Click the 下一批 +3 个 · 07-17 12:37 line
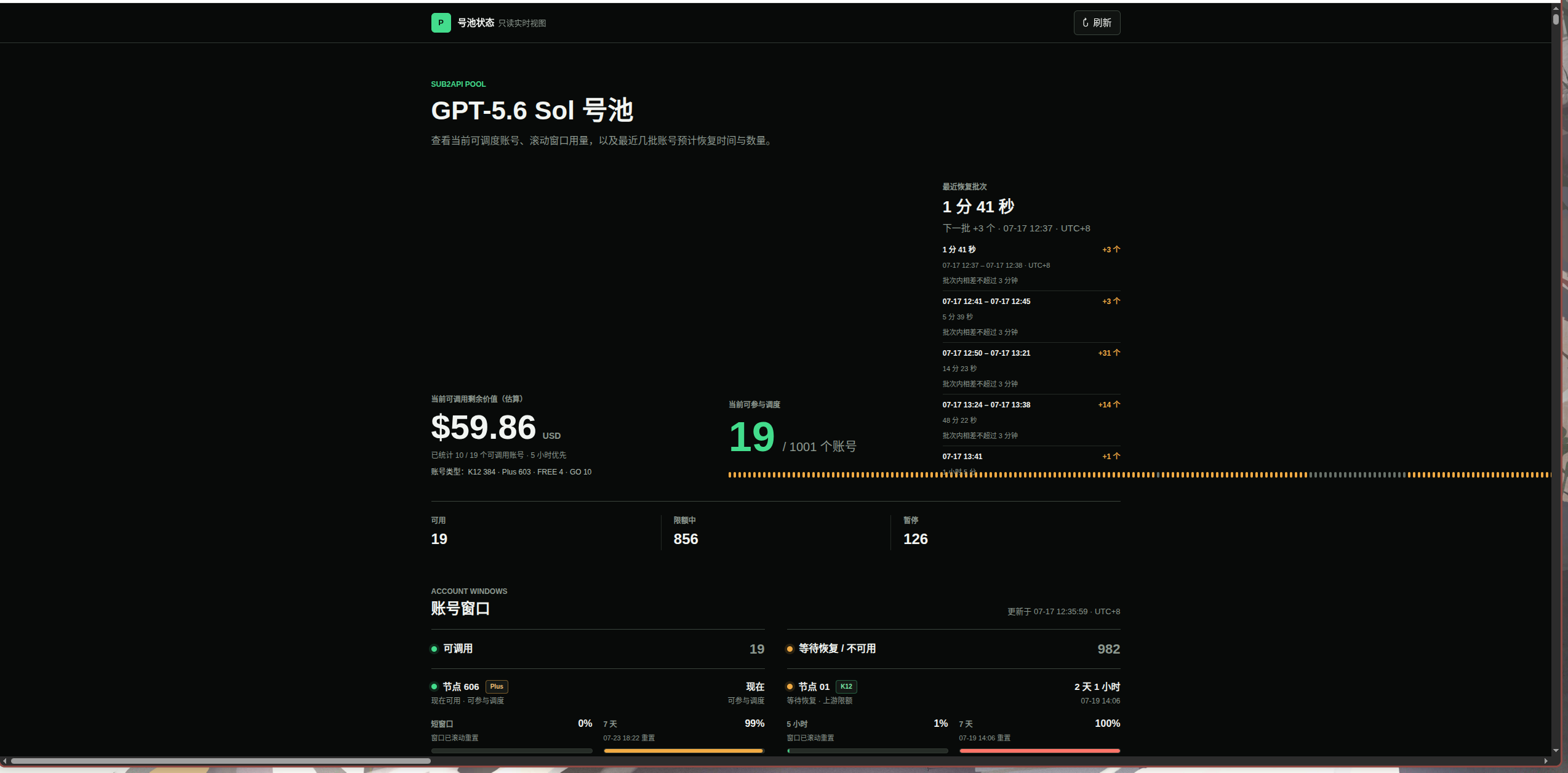 tap(1016, 228)
